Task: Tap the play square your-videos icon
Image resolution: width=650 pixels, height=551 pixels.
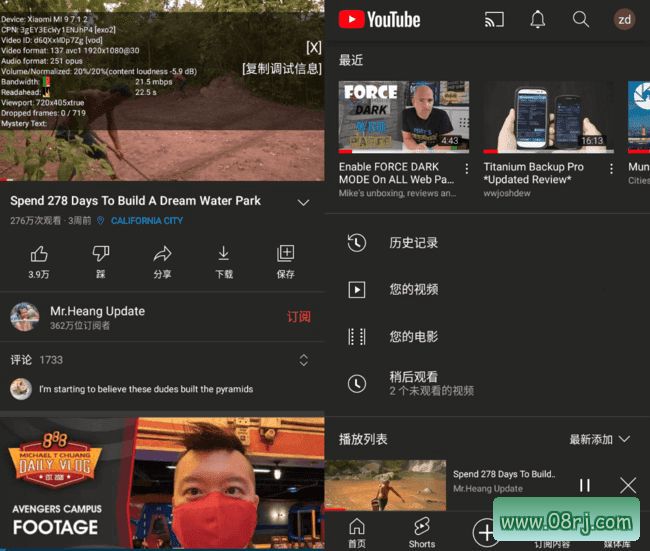Action: tap(357, 289)
